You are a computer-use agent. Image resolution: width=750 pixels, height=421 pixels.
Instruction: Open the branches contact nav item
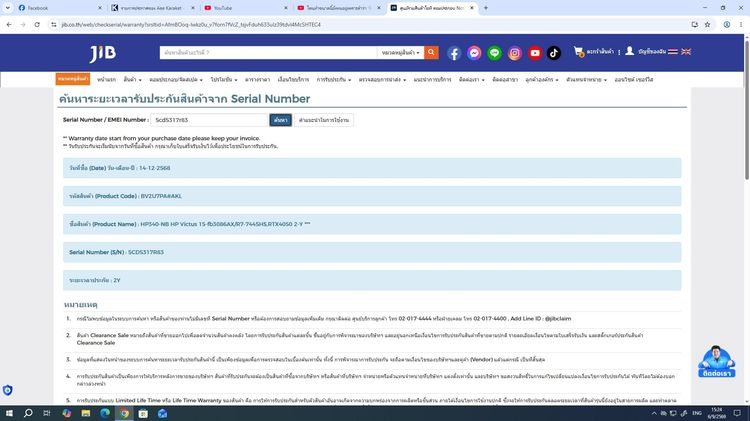click(505, 79)
